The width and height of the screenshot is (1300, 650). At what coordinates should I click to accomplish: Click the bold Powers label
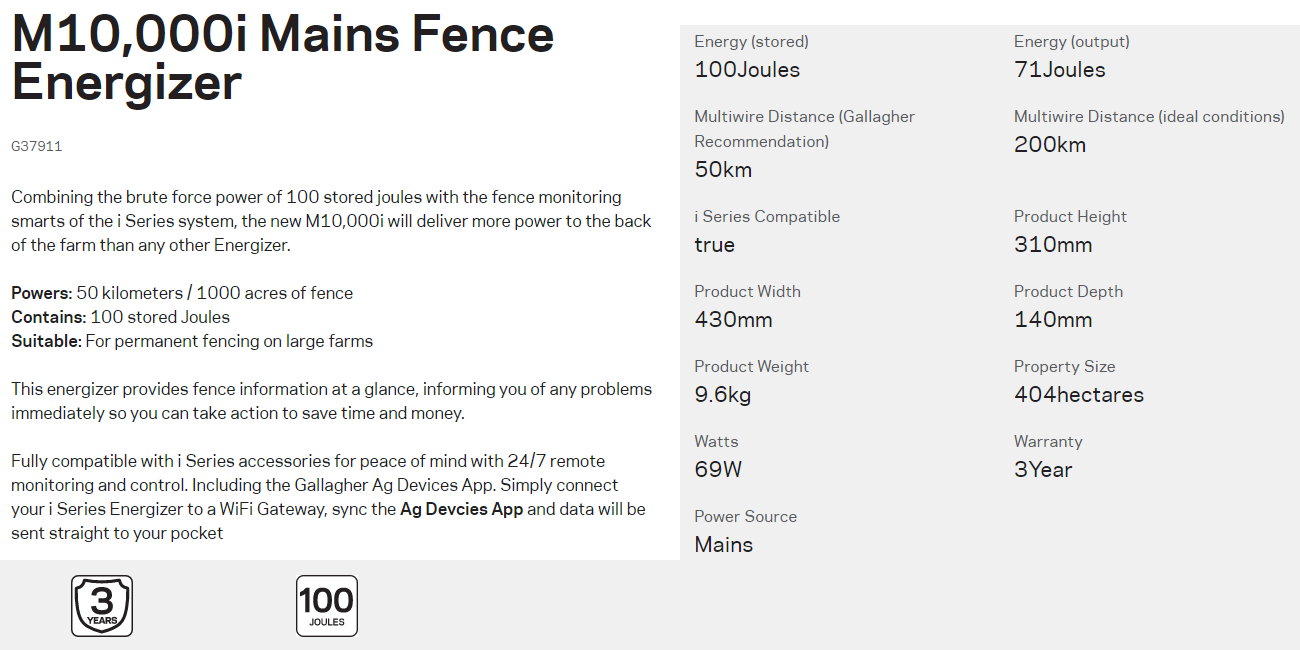coord(42,293)
